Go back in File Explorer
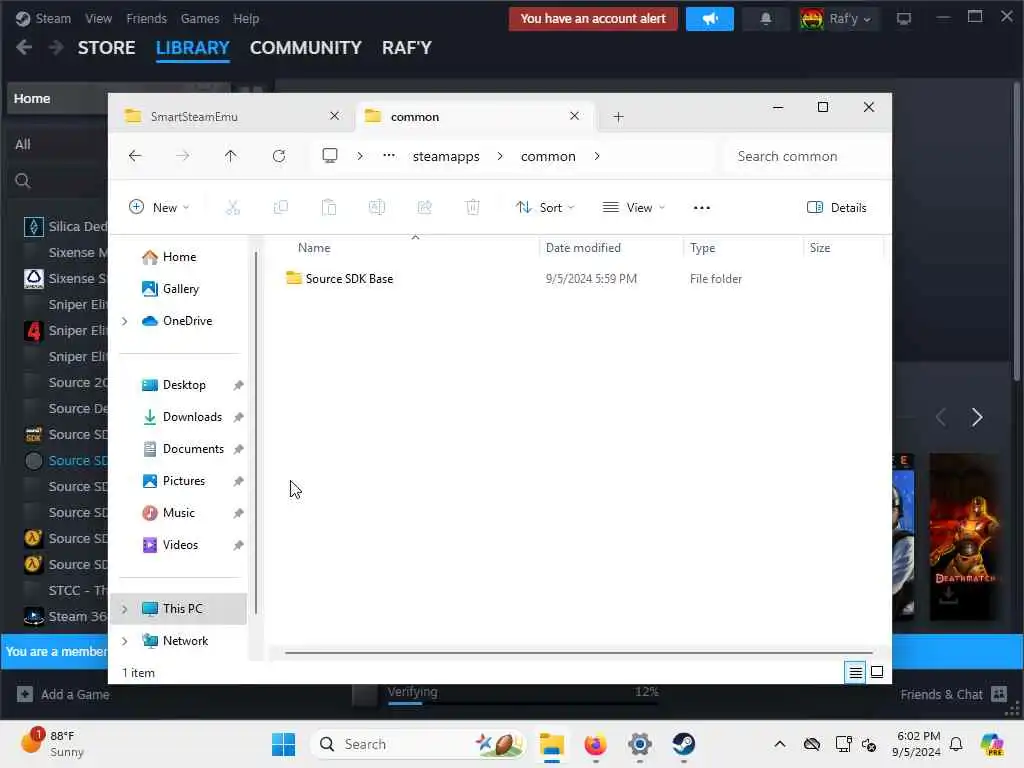This screenshot has width=1024, height=768. click(x=135, y=156)
